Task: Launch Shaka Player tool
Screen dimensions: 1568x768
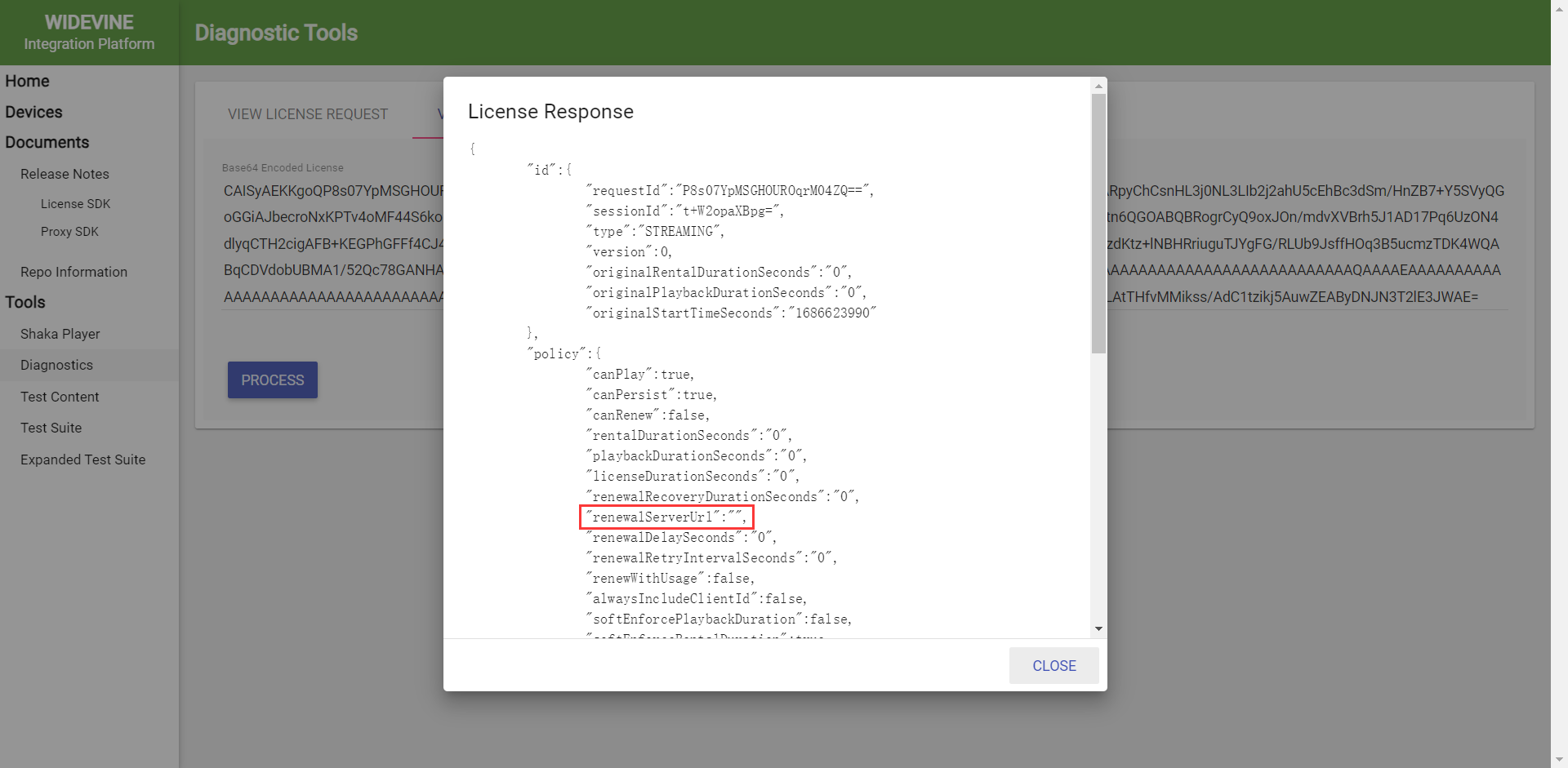Action: pyautogui.click(x=60, y=334)
